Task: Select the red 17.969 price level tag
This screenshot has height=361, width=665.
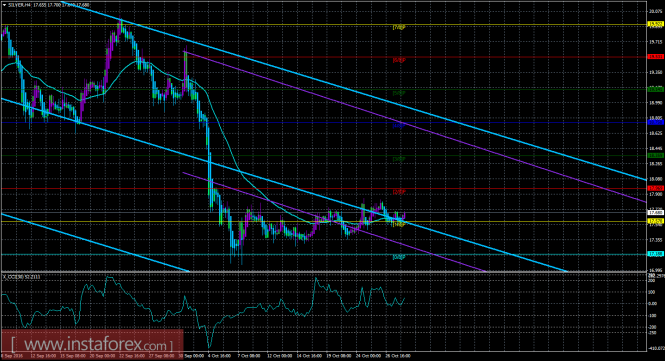Action: tap(656, 188)
